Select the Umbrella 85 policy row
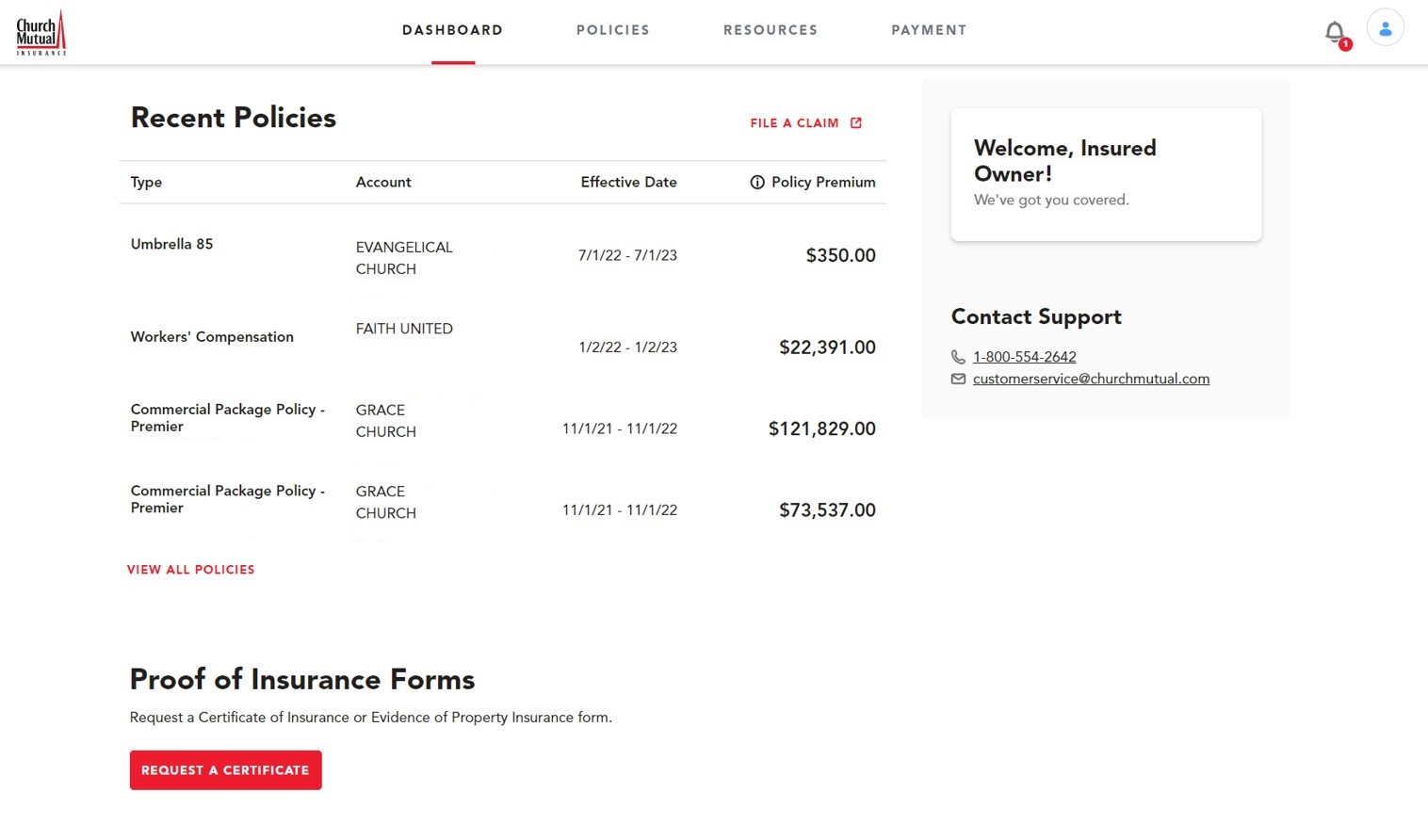This screenshot has height=840, width=1428. pos(171,245)
